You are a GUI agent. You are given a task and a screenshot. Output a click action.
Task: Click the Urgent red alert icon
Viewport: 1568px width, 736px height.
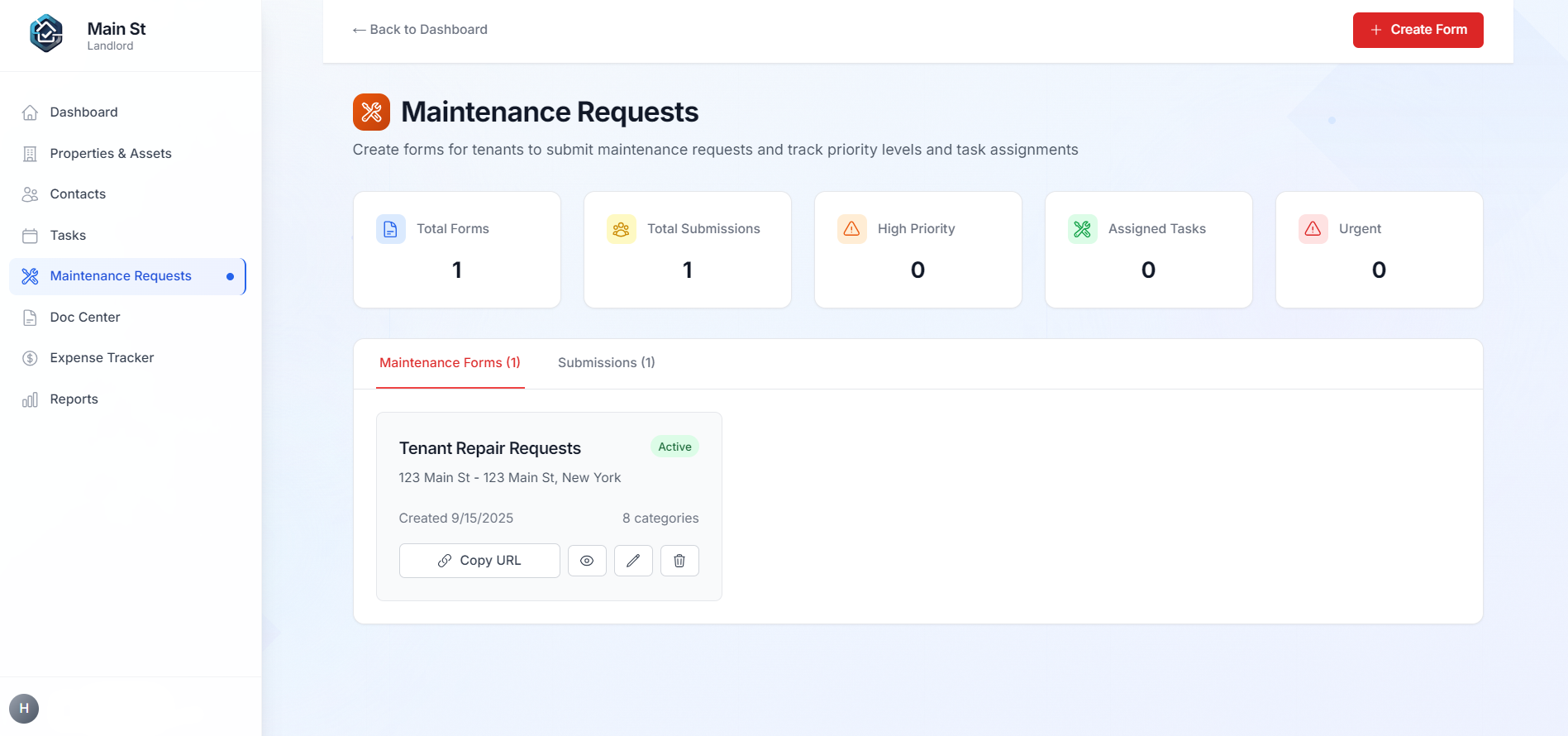[1313, 229]
